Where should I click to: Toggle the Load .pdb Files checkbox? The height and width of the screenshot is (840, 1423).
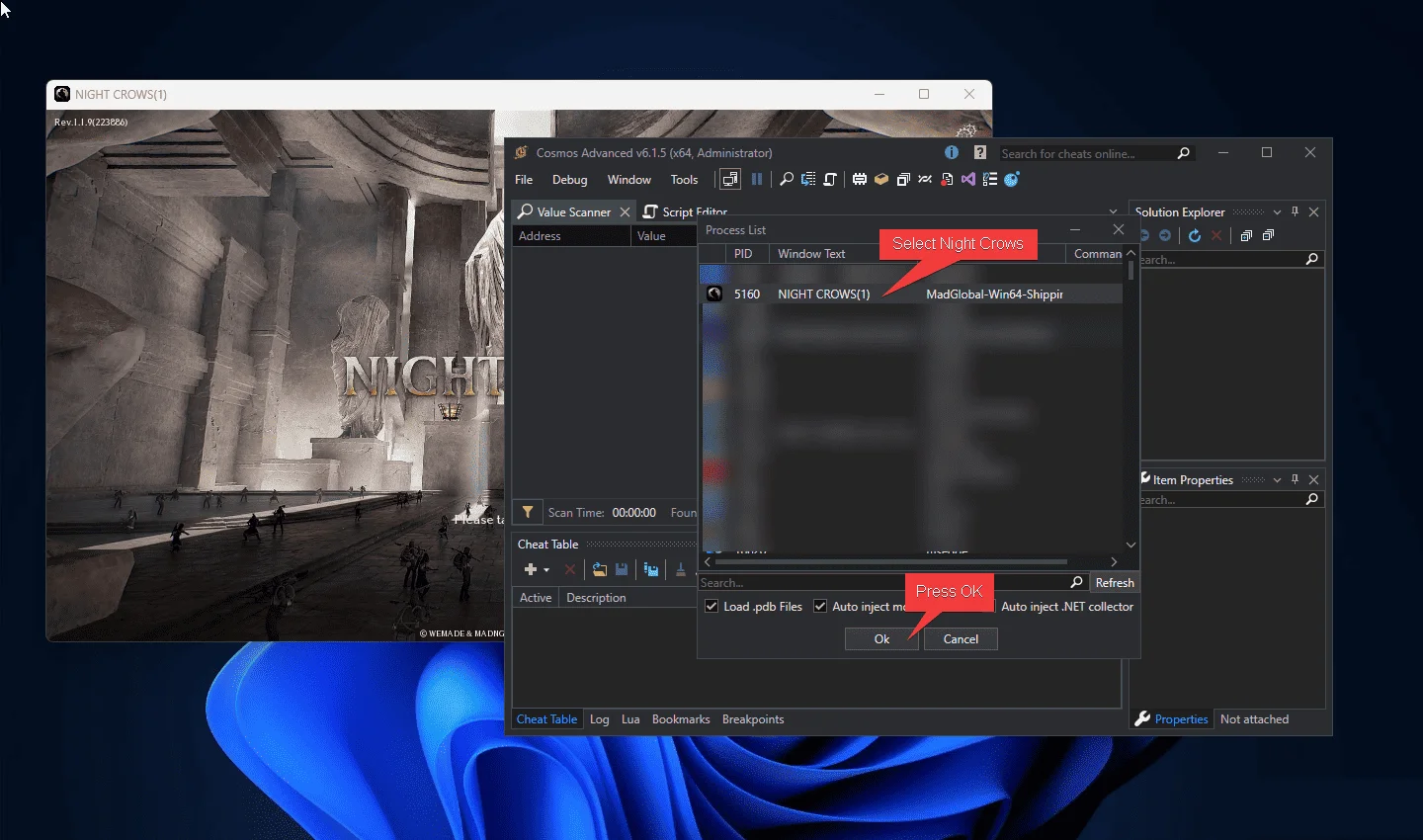click(x=711, y=606)
